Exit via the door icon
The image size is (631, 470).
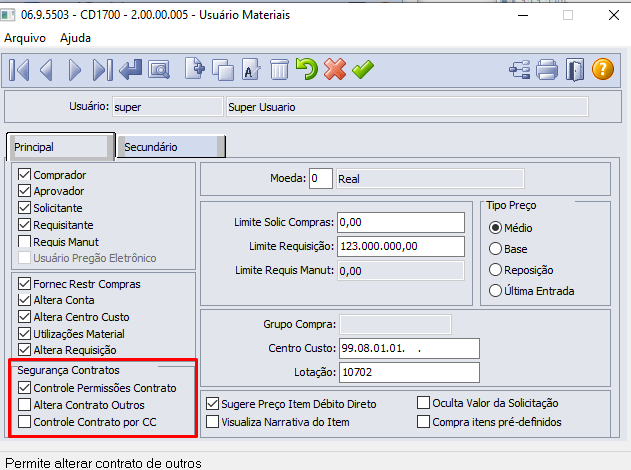click(x=575, y=70)
